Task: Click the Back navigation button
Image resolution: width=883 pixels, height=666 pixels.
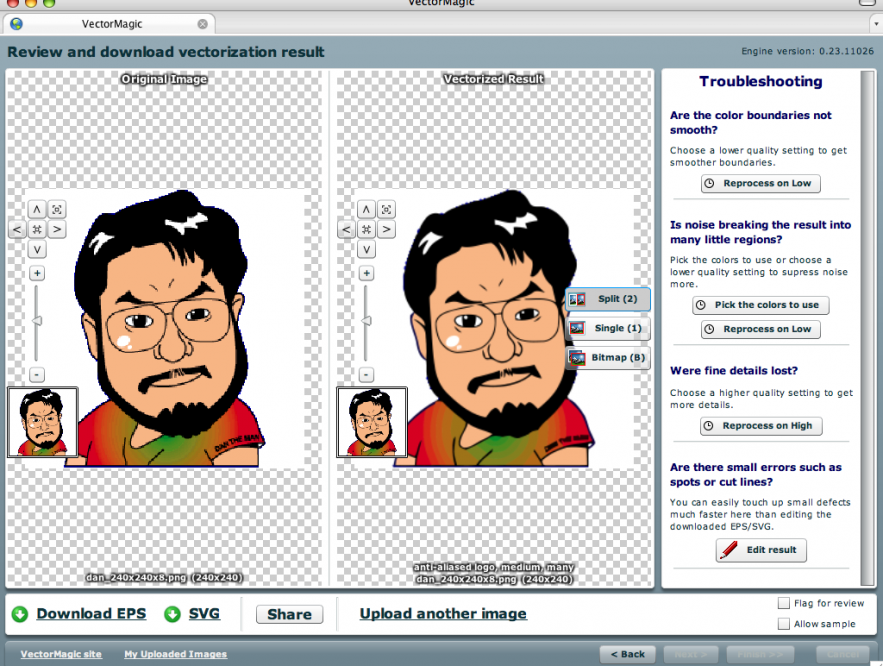Action: (627, 654)
